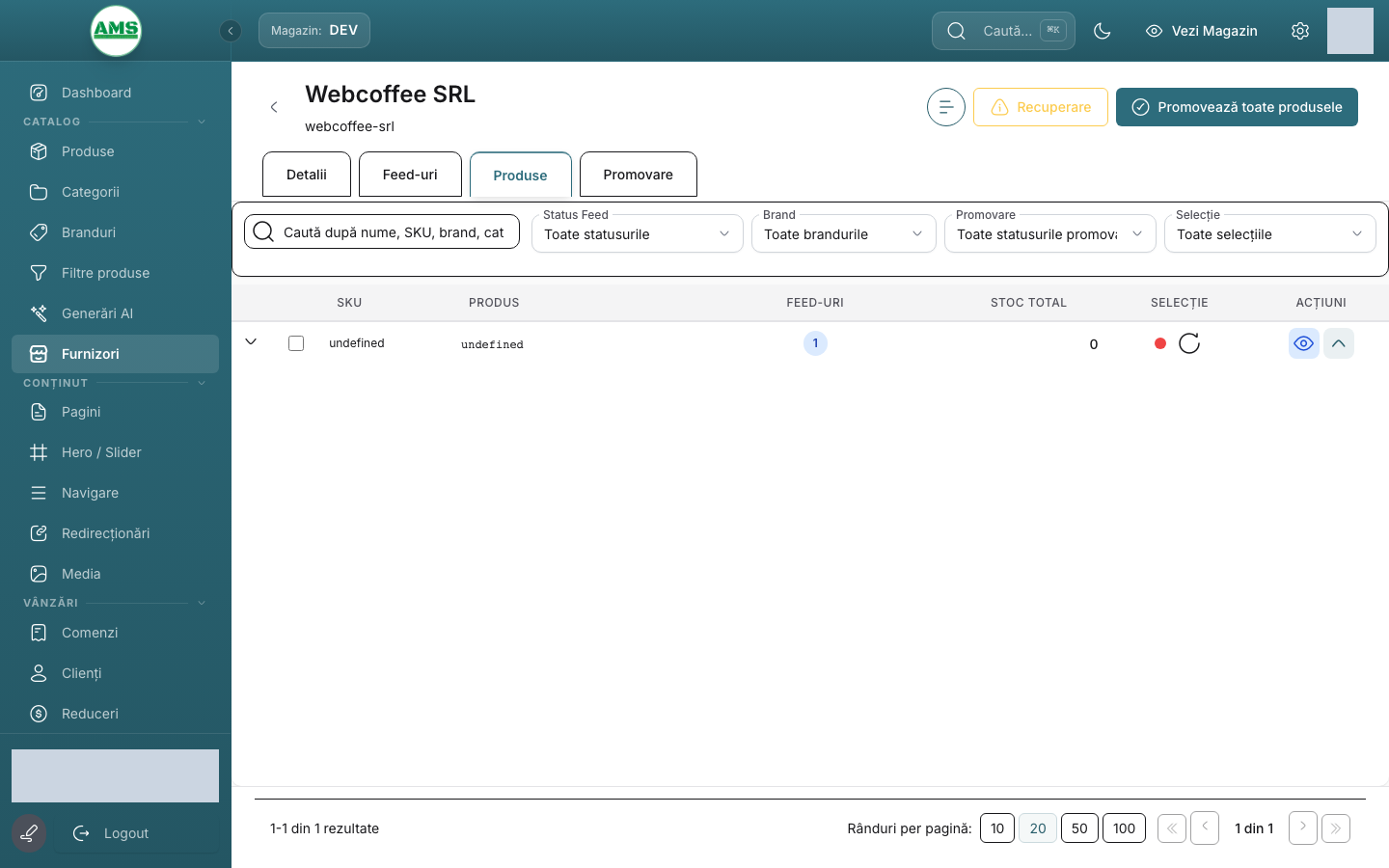Click the FEED-URI column header

click(815, 303)
